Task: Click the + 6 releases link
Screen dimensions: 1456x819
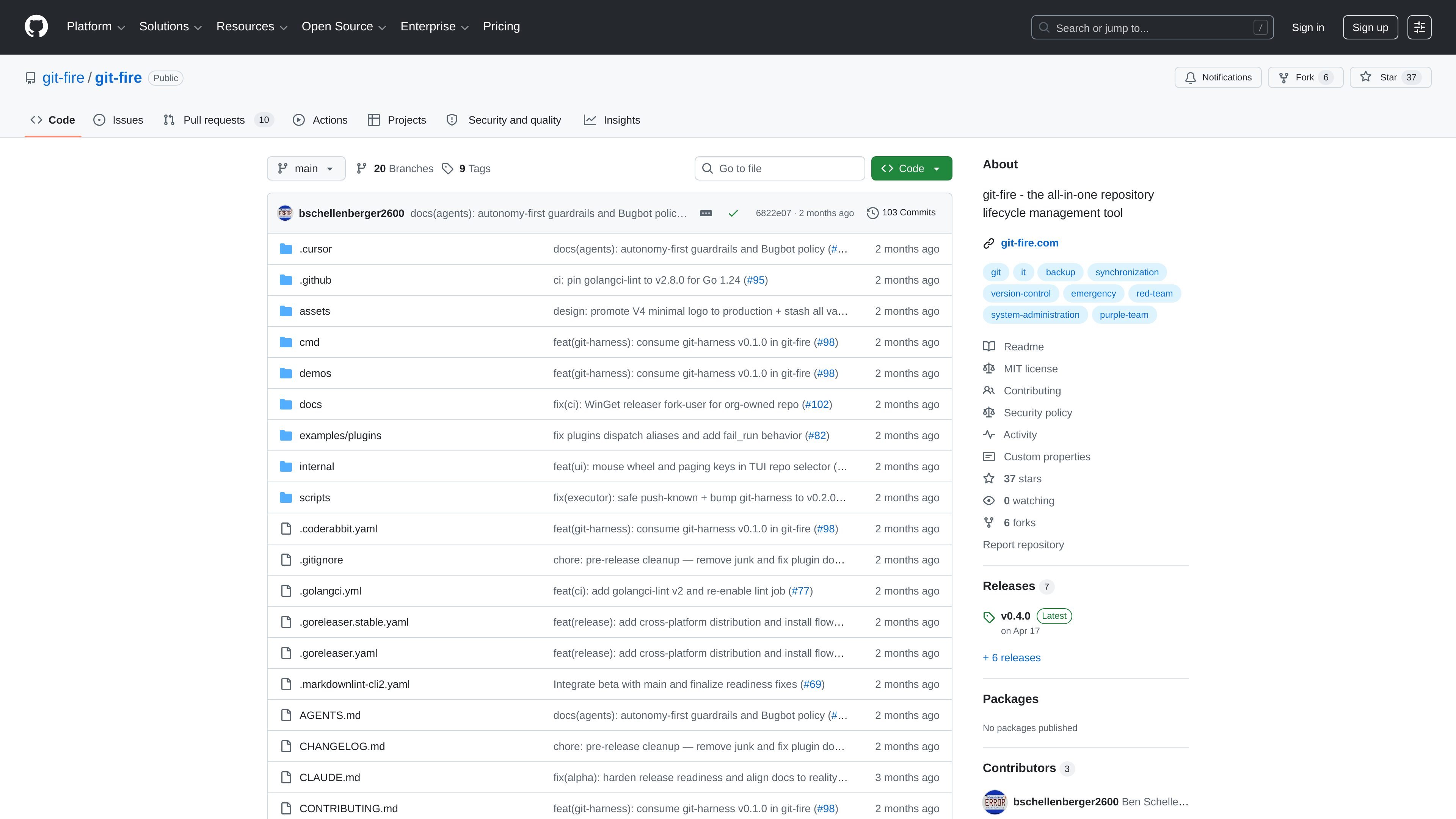Action: click(x=1011, y=657)
